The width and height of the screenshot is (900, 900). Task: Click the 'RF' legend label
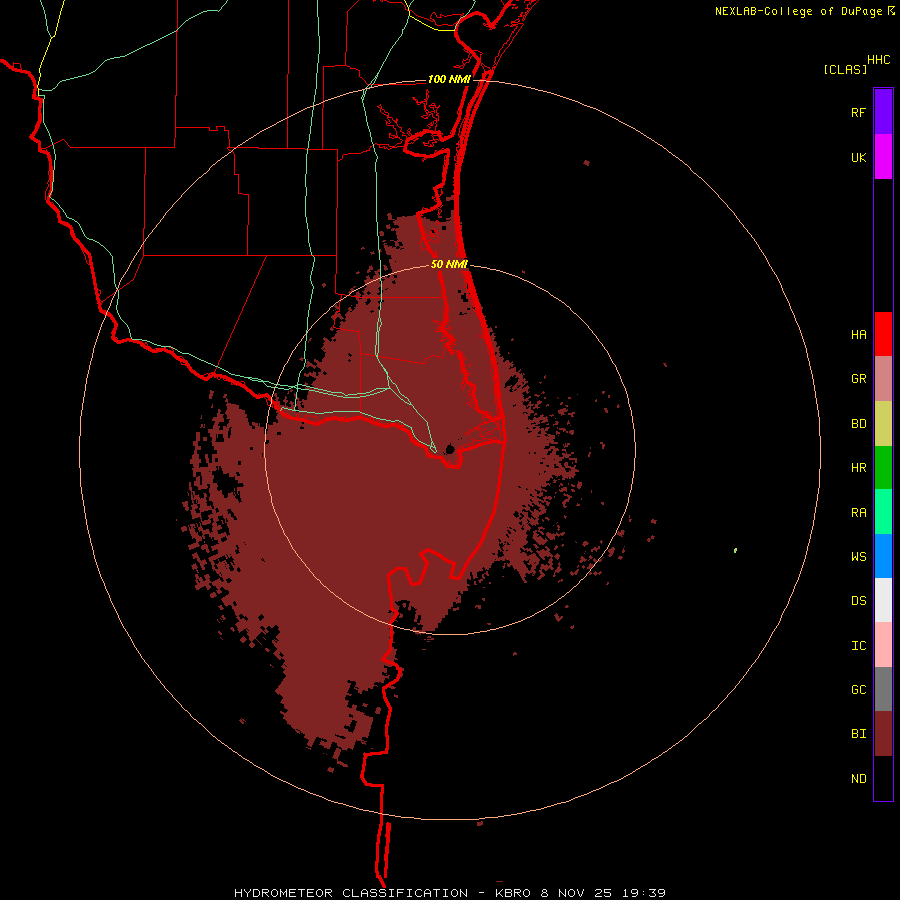click(858, 112)
